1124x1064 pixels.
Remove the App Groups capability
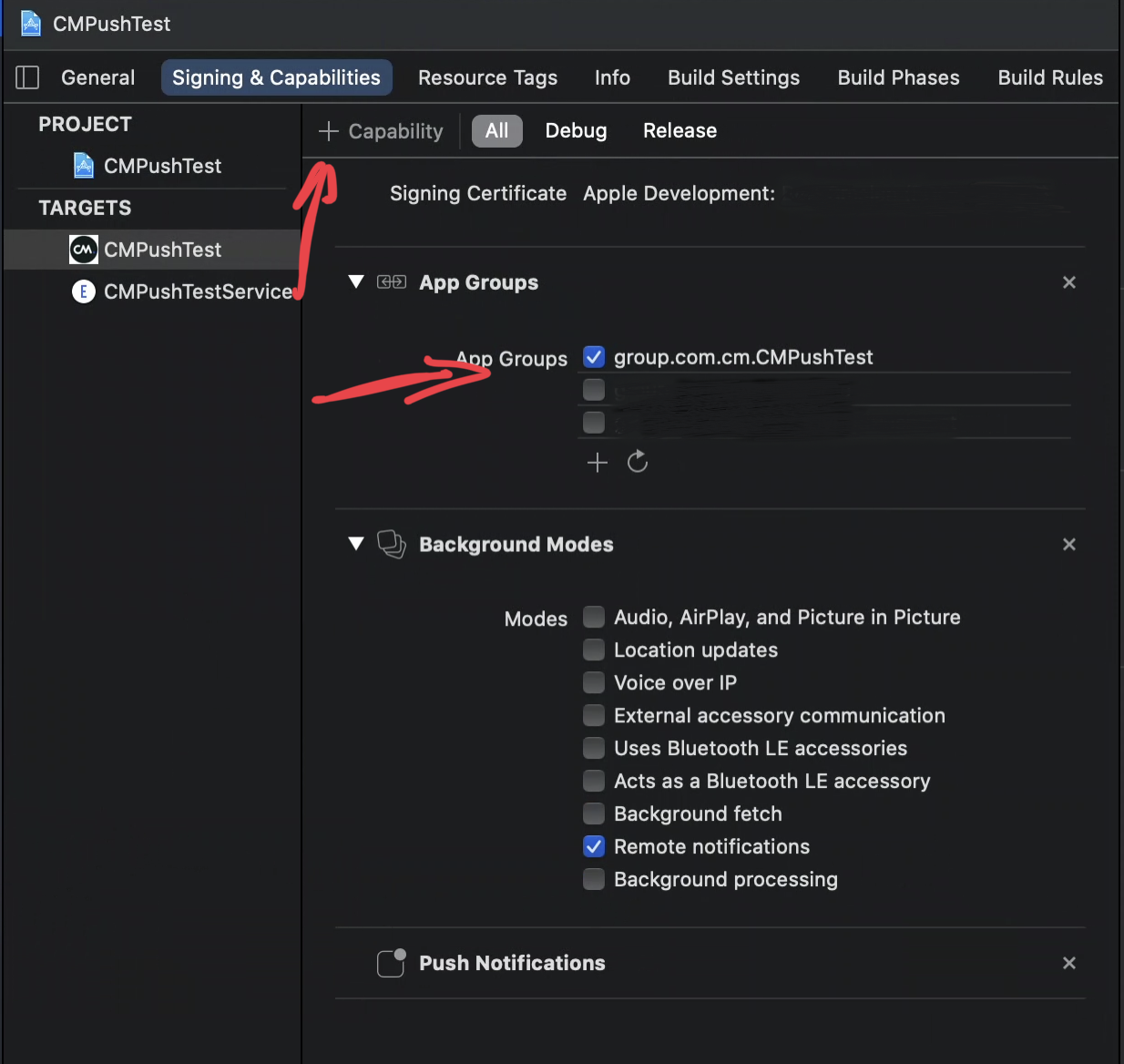pos(1069,282)
